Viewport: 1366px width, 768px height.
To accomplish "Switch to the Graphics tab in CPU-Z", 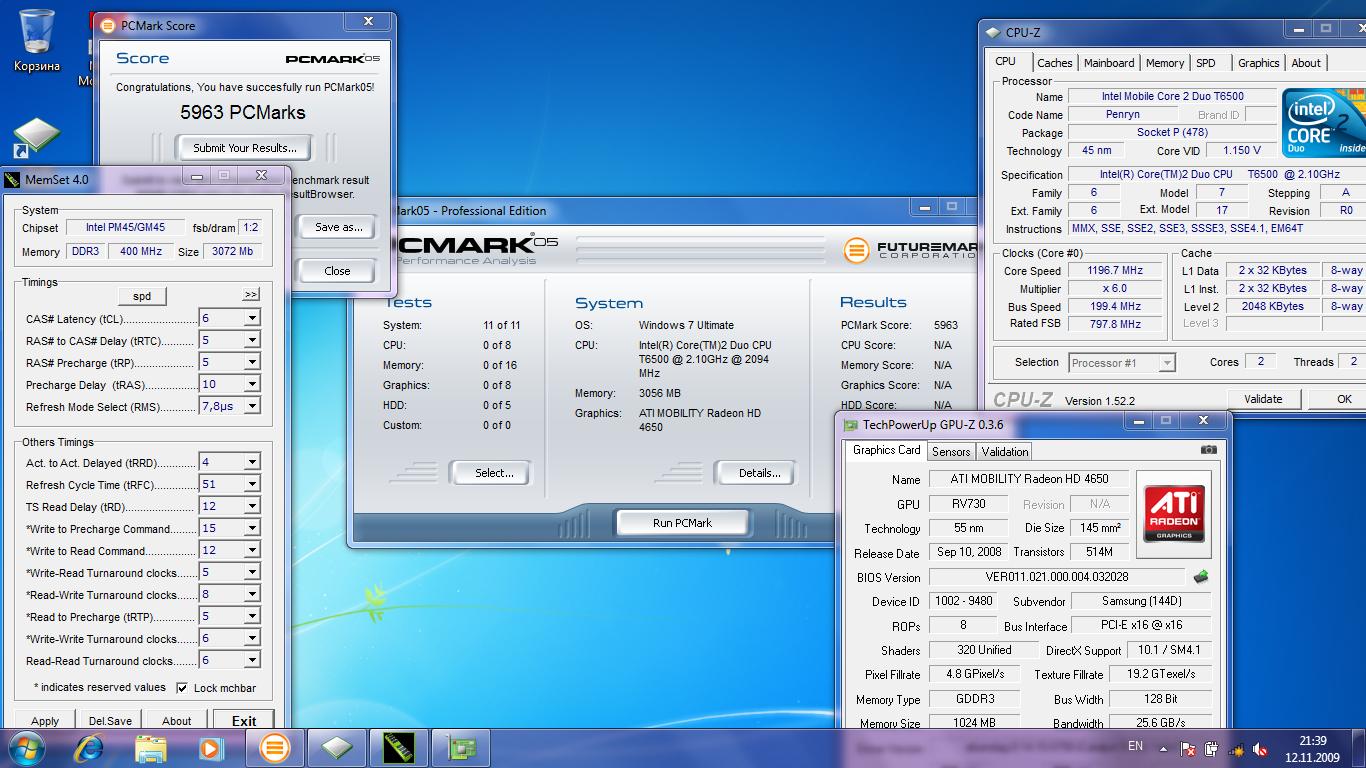I will pos(1258,63).
